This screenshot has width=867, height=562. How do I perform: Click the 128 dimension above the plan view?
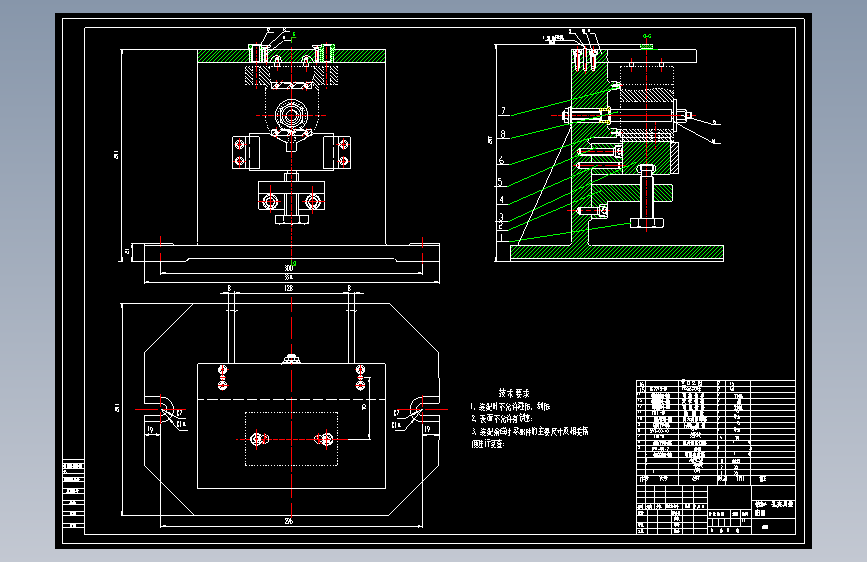[289, 288]
